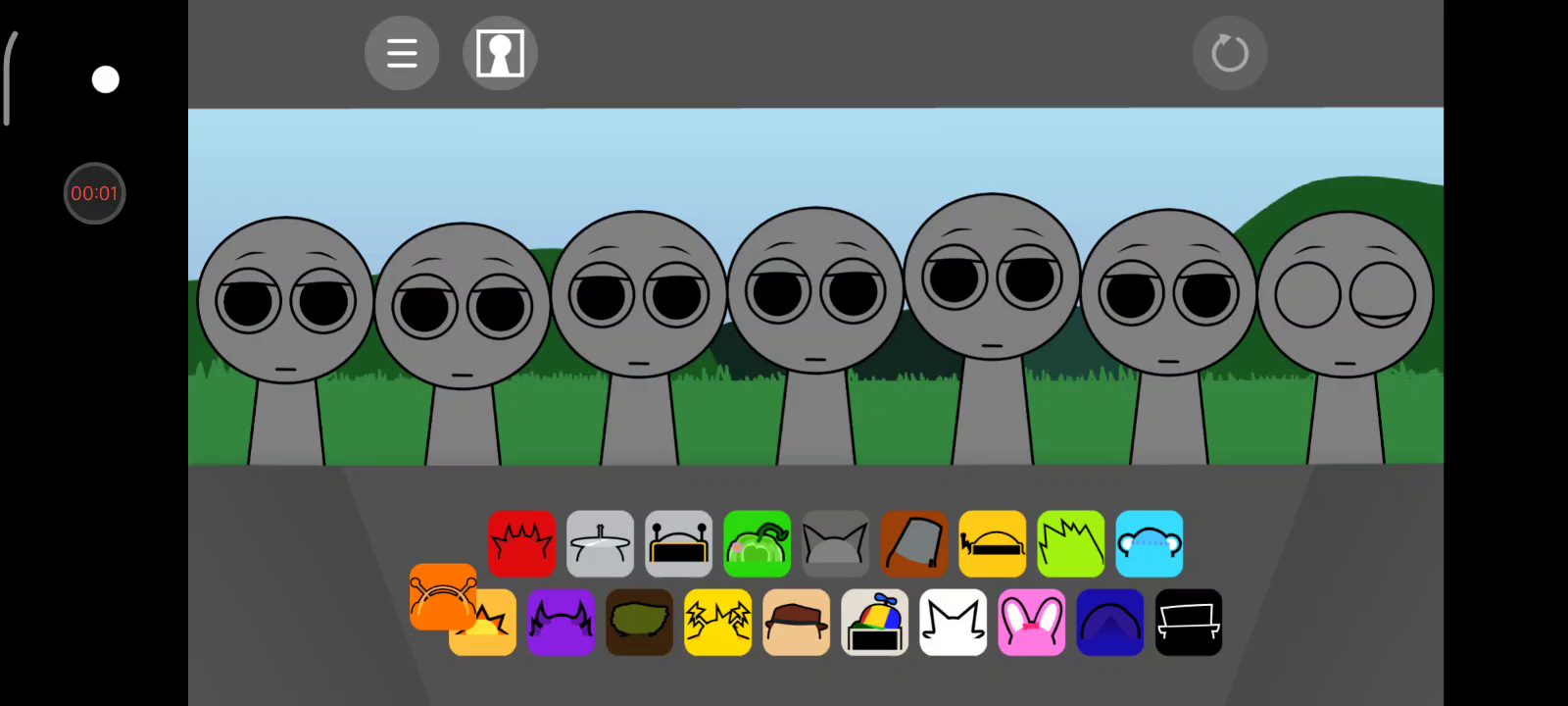Select the red spiky hair icon
Screen dimensions: 1568x706
[x=521, y=543]
